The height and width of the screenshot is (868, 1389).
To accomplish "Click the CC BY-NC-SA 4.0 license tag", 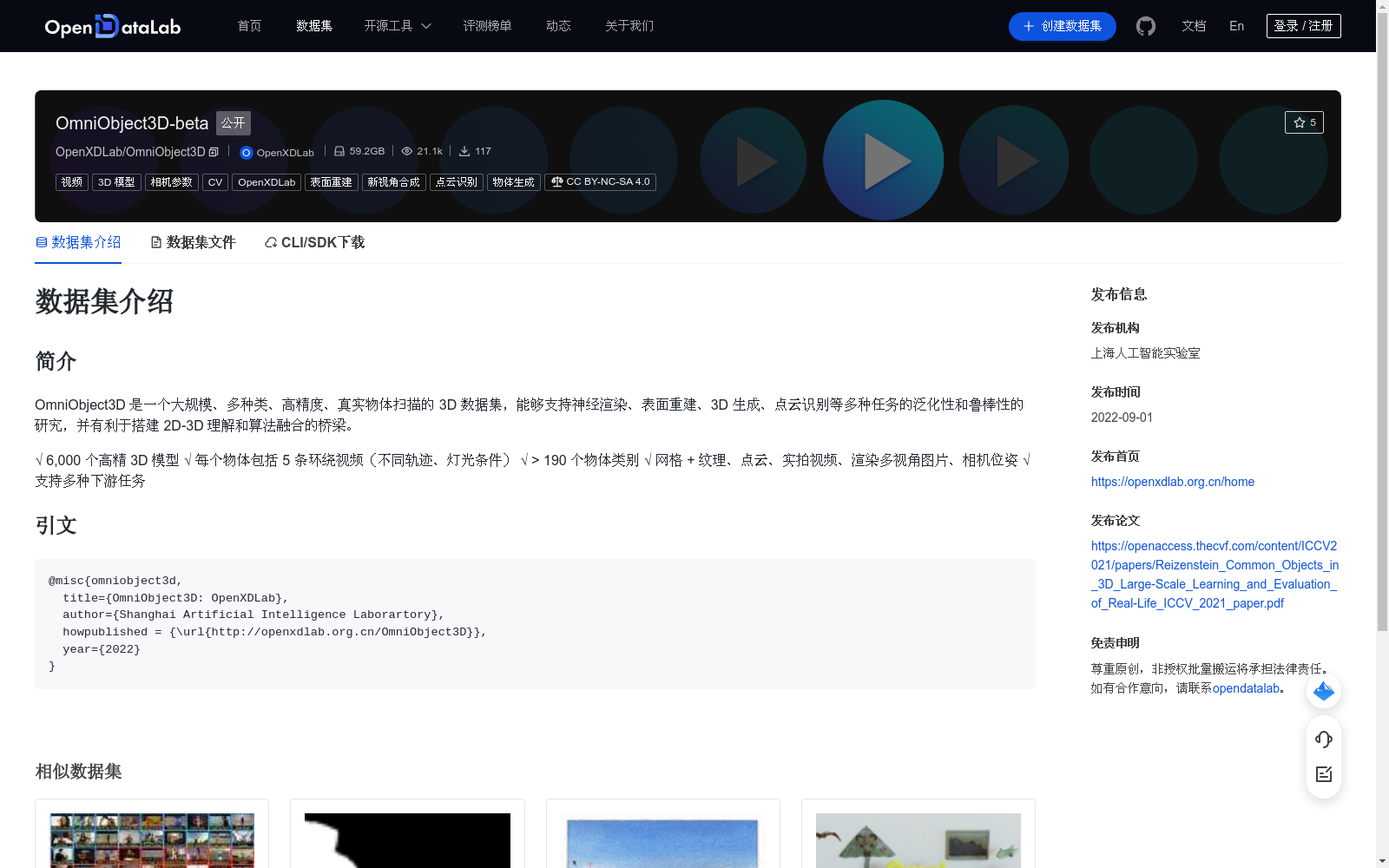I will pos(601,182).
